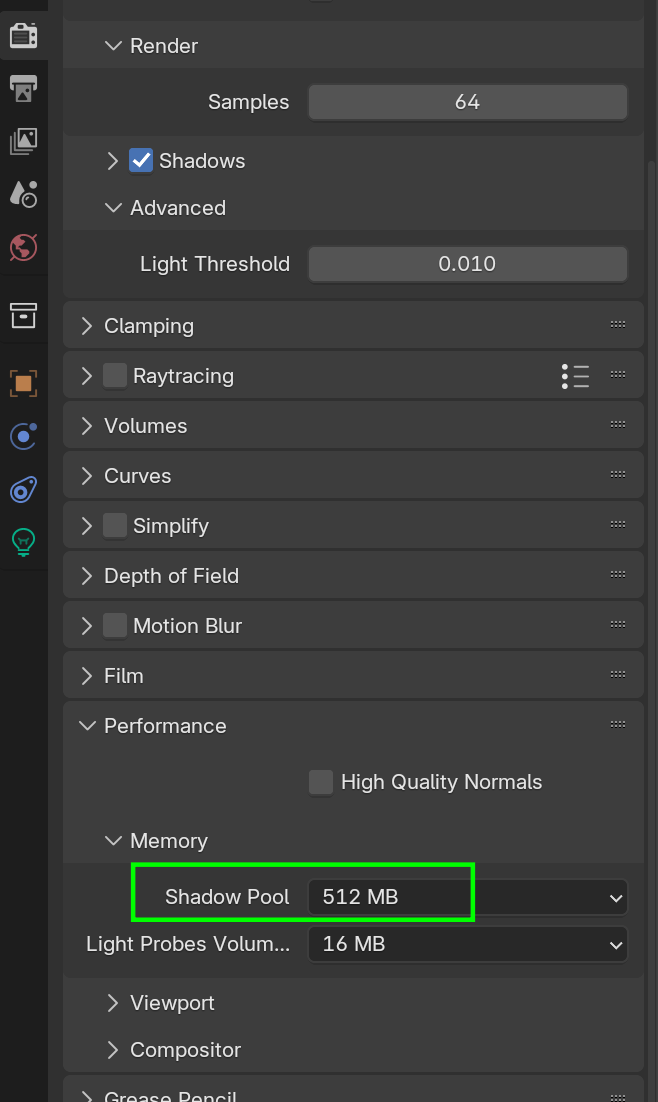Image resolution: width=658 pixels, height=1102 pixels.
Task: Open the Light Probes Volume dropdown
Action: click(x=467, y=944)
